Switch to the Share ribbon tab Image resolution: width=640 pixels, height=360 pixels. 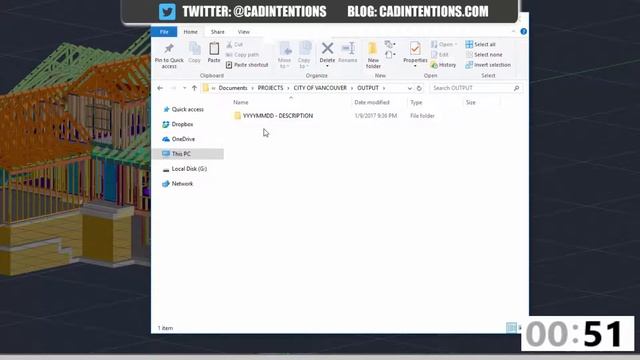pos(218,32)
